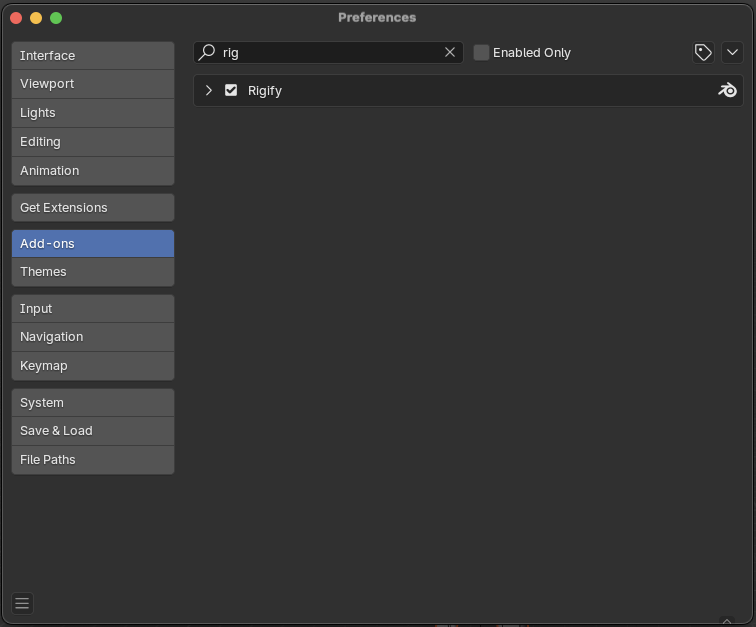Open the add-ons settings dropdown arrow
This screenshot has width=756, height=627.
point(732,52)
